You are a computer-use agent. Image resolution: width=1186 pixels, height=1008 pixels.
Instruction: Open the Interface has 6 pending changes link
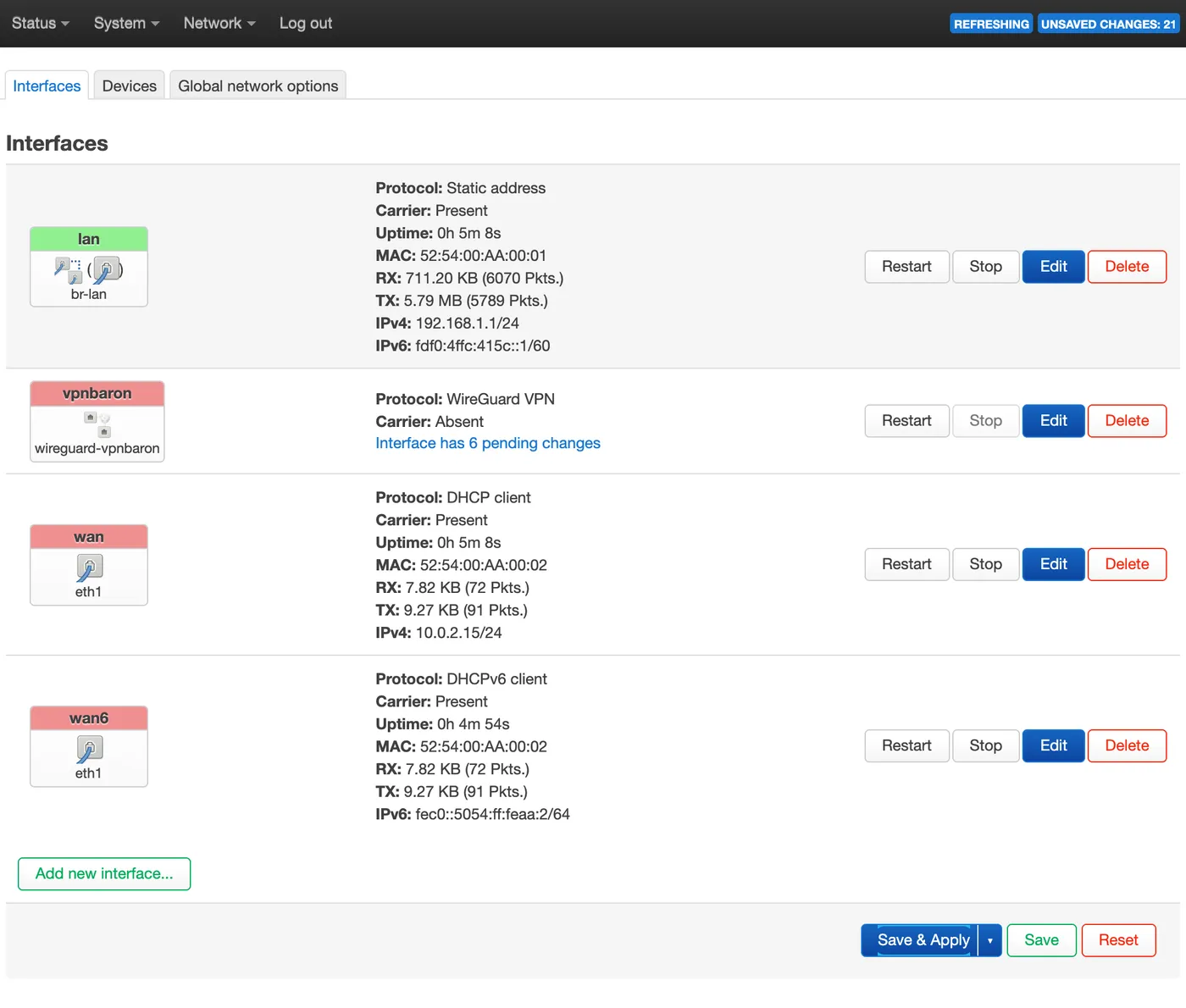pos(488,443)
